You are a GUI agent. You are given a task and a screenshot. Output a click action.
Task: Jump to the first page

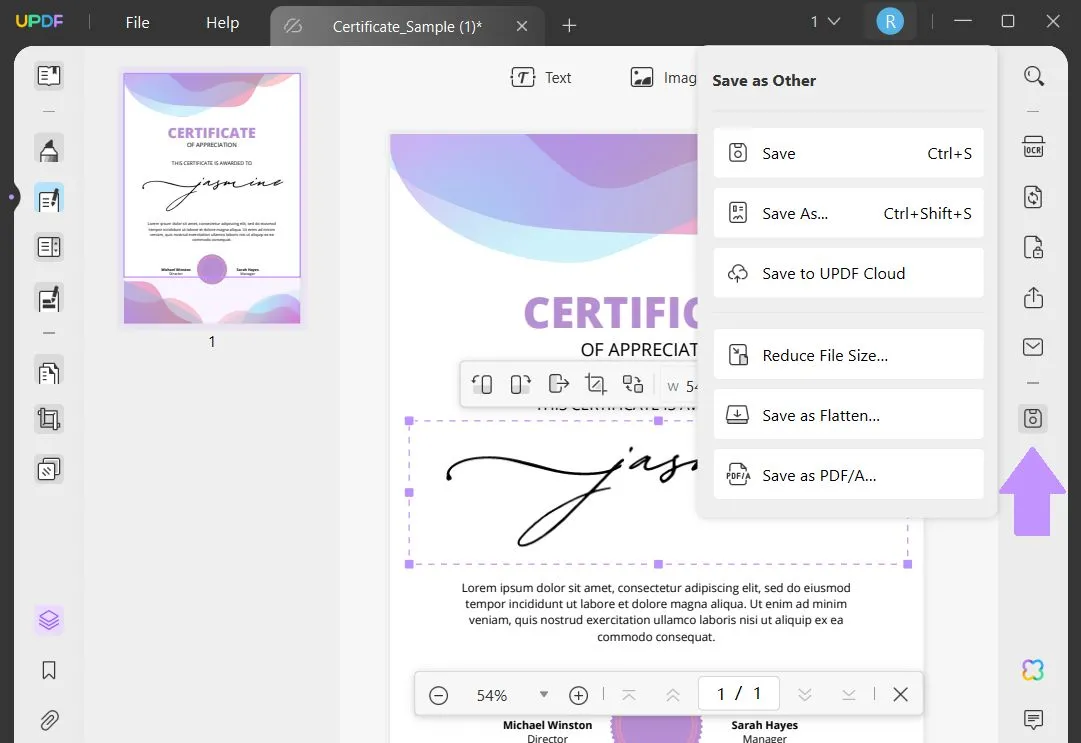click(x=629, y=695)
